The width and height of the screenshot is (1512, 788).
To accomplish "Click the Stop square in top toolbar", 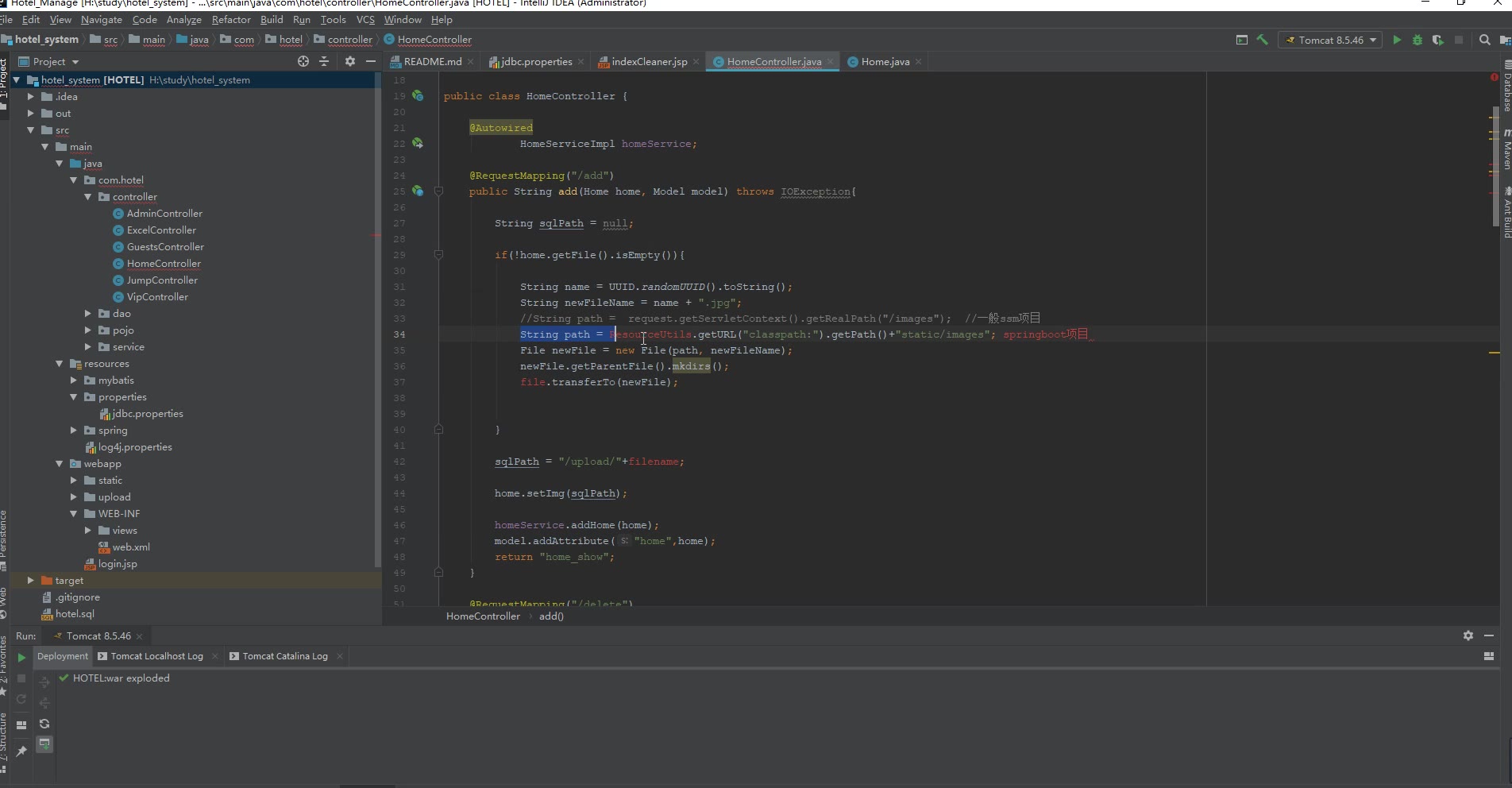I will point(1459,40).
